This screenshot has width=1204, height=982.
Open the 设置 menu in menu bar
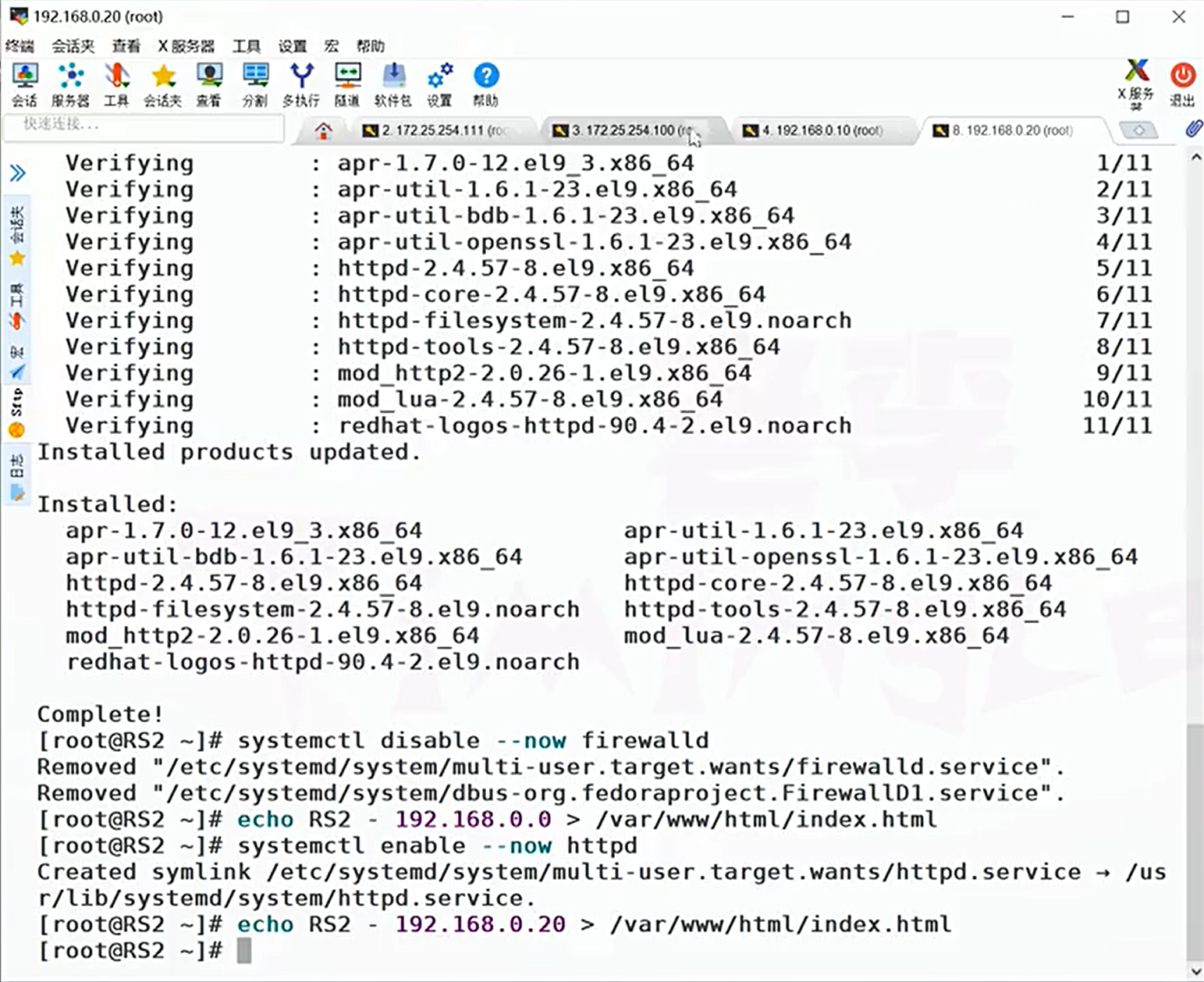pyautogui.click(x=293, y=46)
